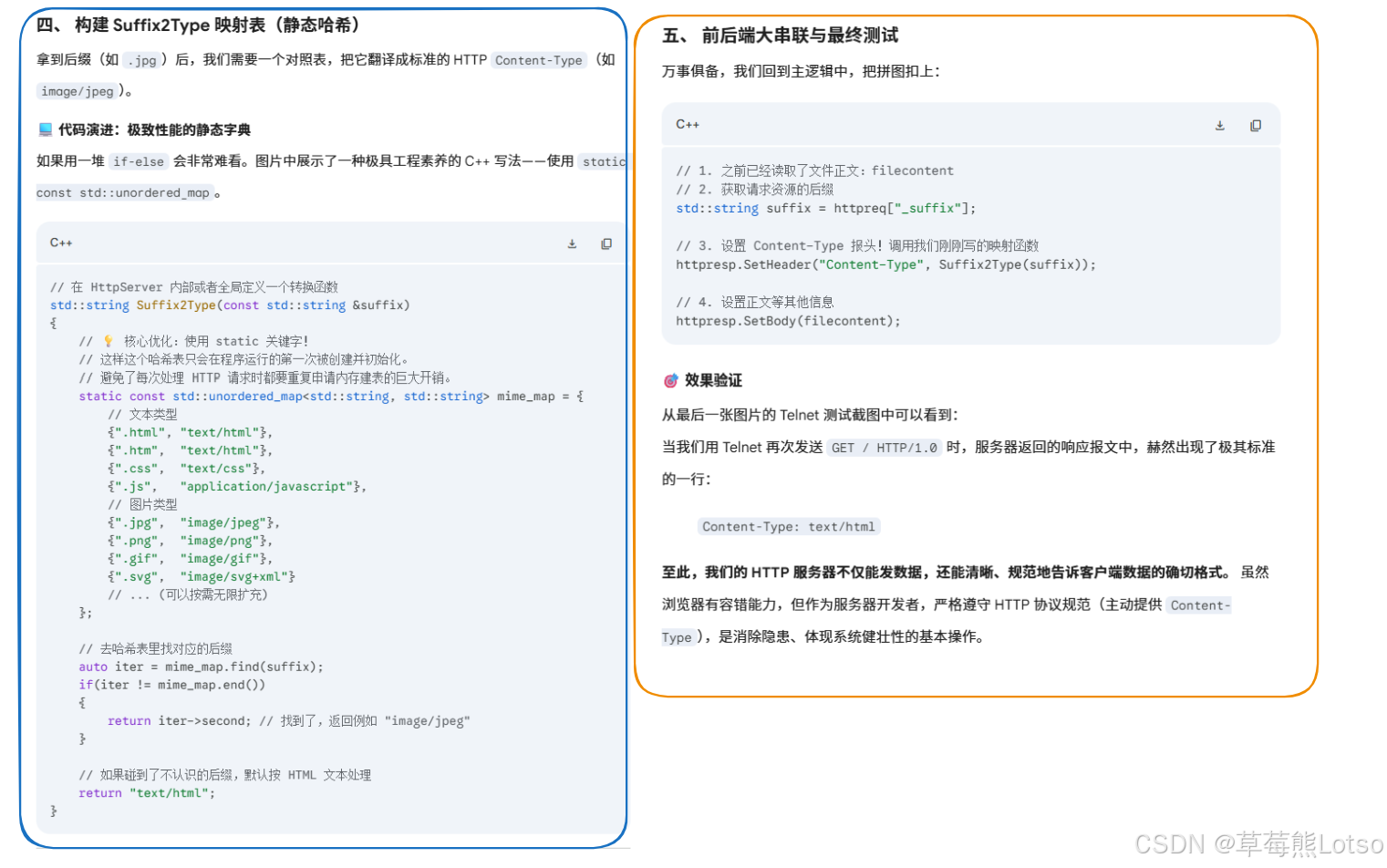Download the httpresp C++ code block
The height and width of the screenshot is (868, 1387).
[1220, 126]
